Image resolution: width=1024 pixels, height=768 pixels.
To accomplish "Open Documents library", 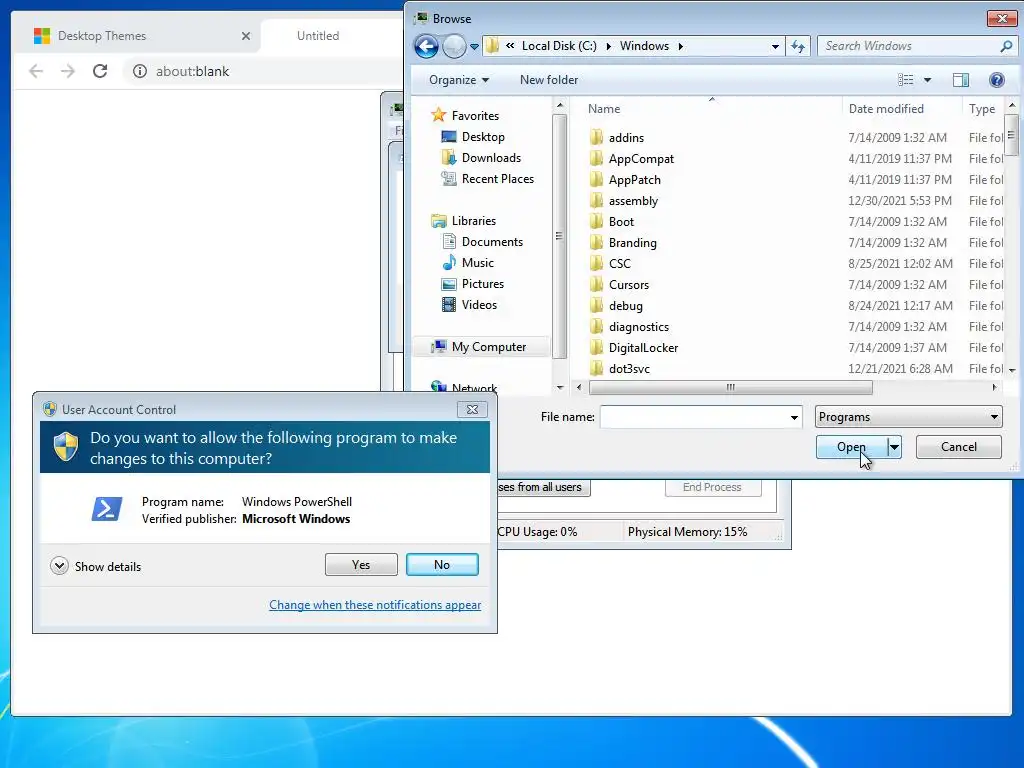I will tap(492, 242).
